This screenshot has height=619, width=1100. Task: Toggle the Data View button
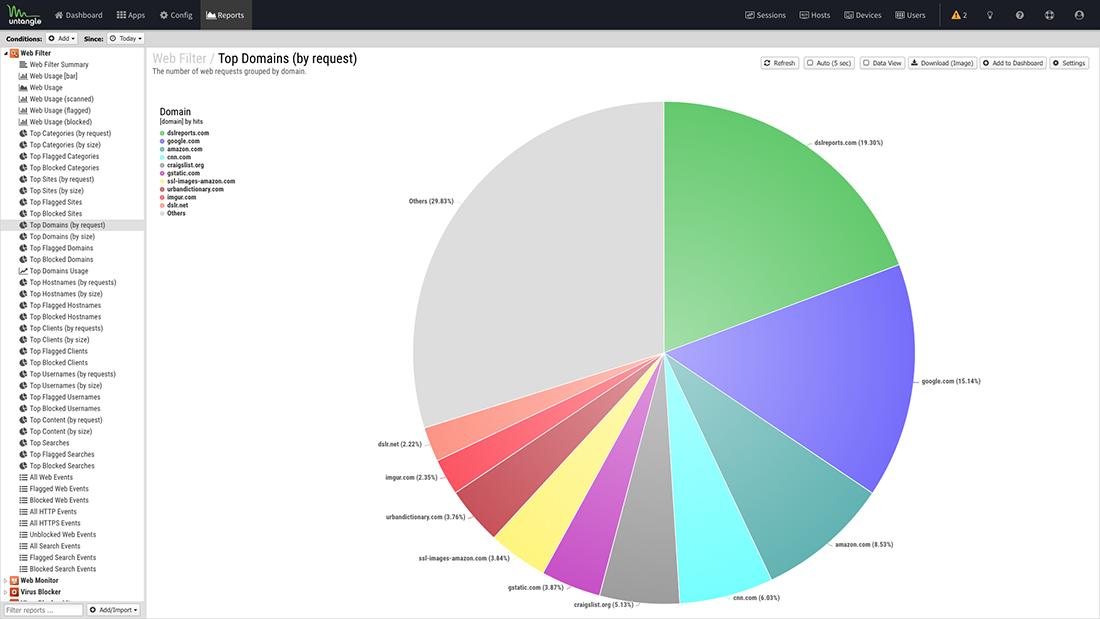point(882,63)
